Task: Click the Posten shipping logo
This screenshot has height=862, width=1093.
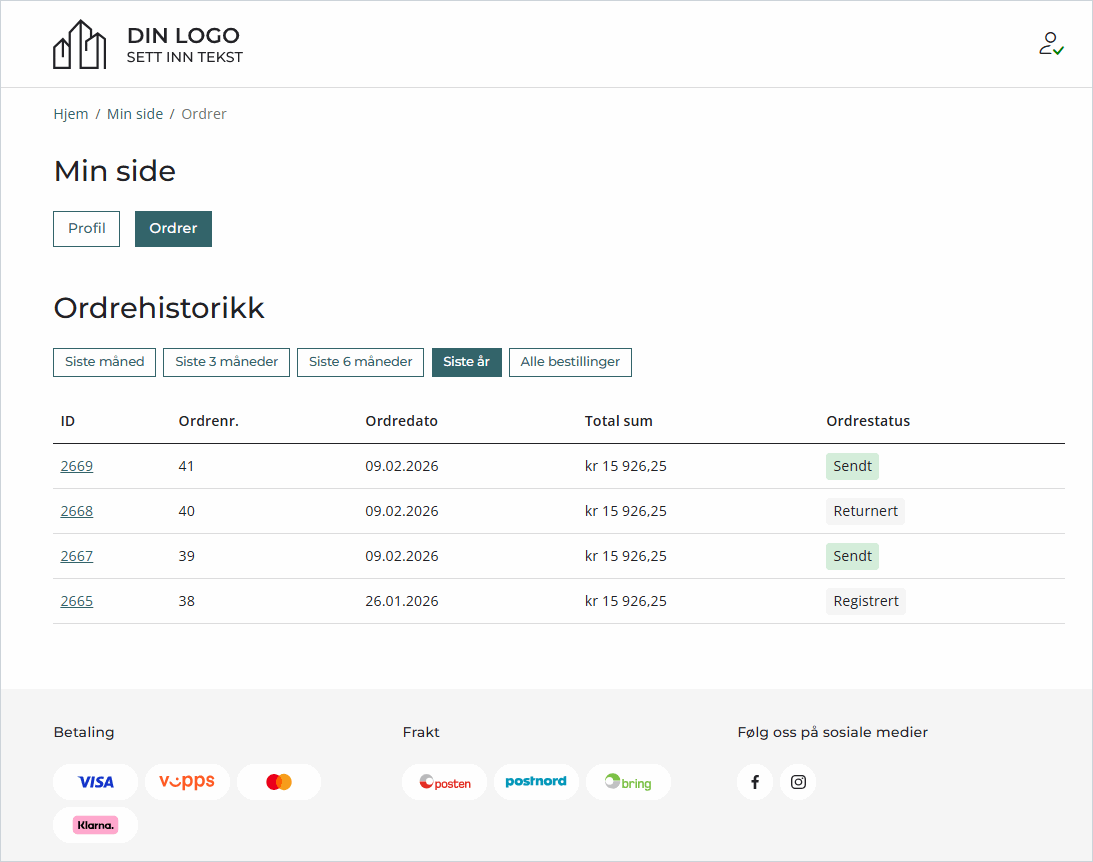Action: click(444, 782)
